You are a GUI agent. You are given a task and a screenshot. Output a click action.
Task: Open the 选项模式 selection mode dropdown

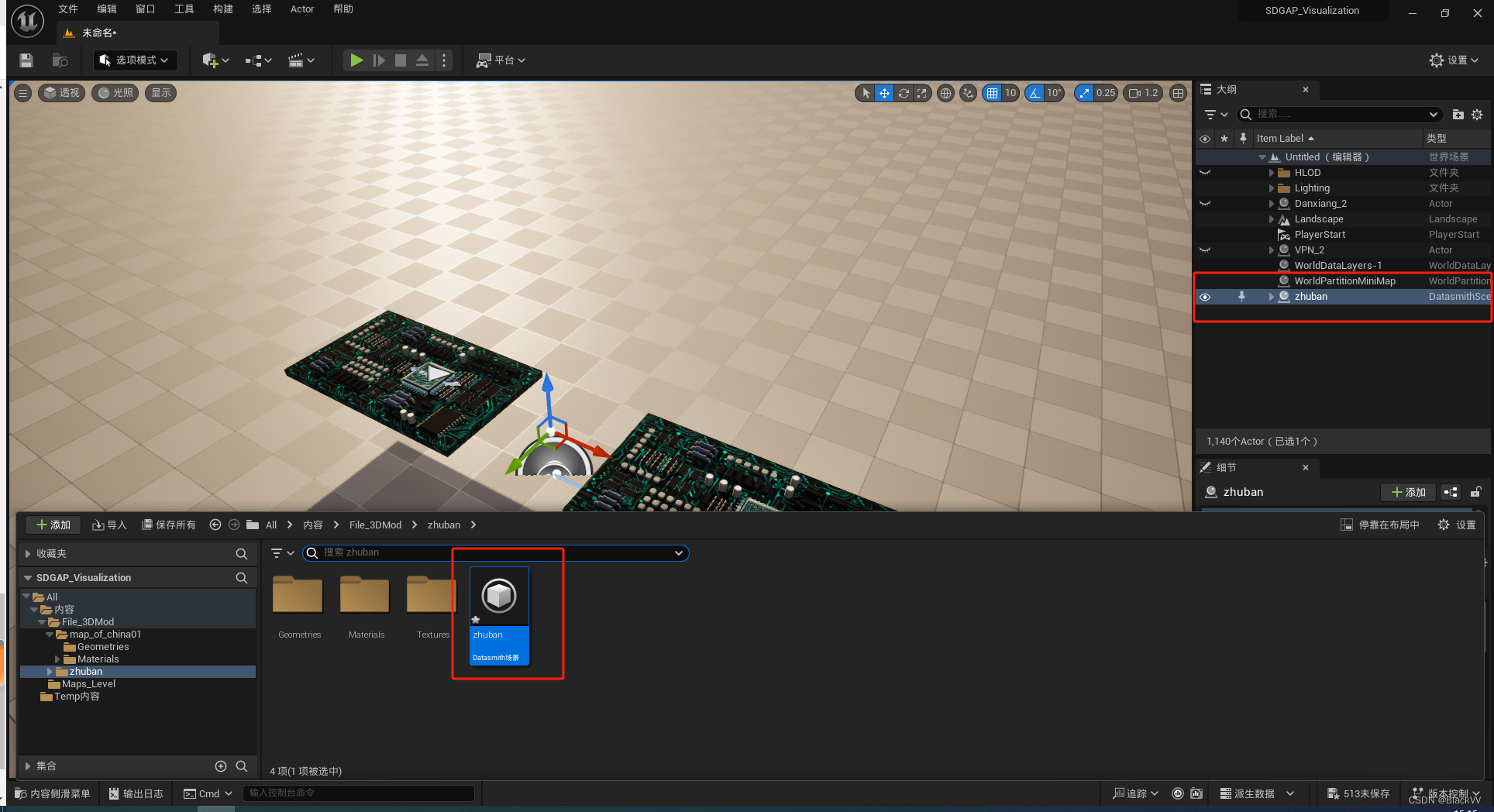point(134,60)
